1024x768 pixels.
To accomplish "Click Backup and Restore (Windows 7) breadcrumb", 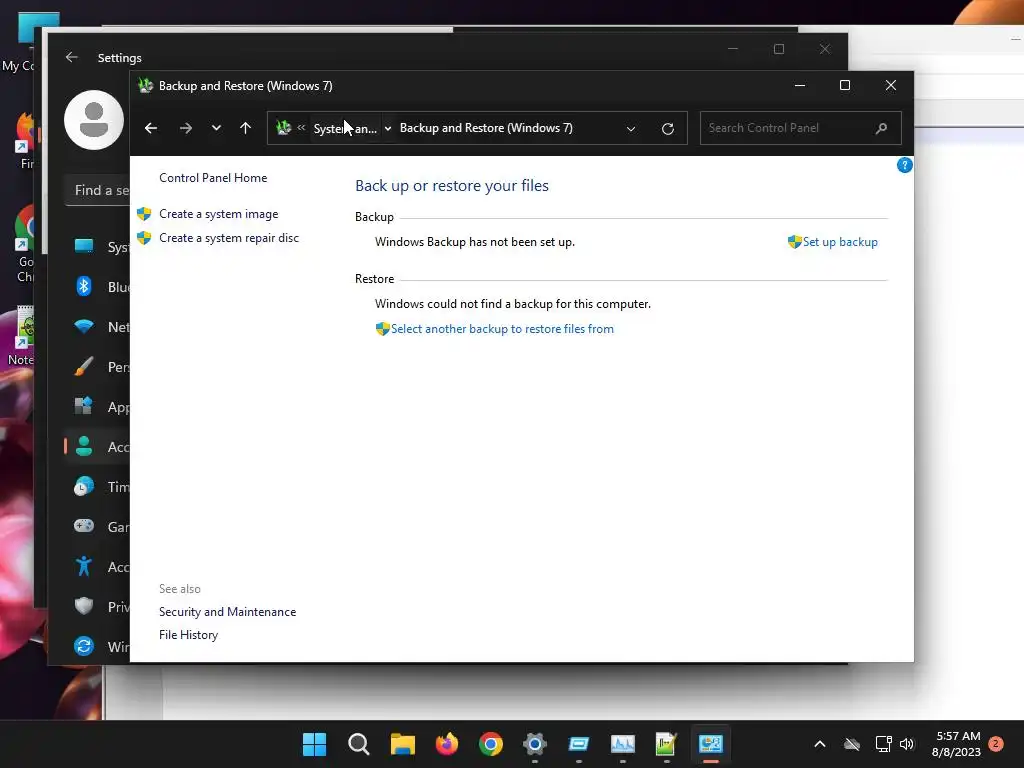I will [x=486, y=128].
